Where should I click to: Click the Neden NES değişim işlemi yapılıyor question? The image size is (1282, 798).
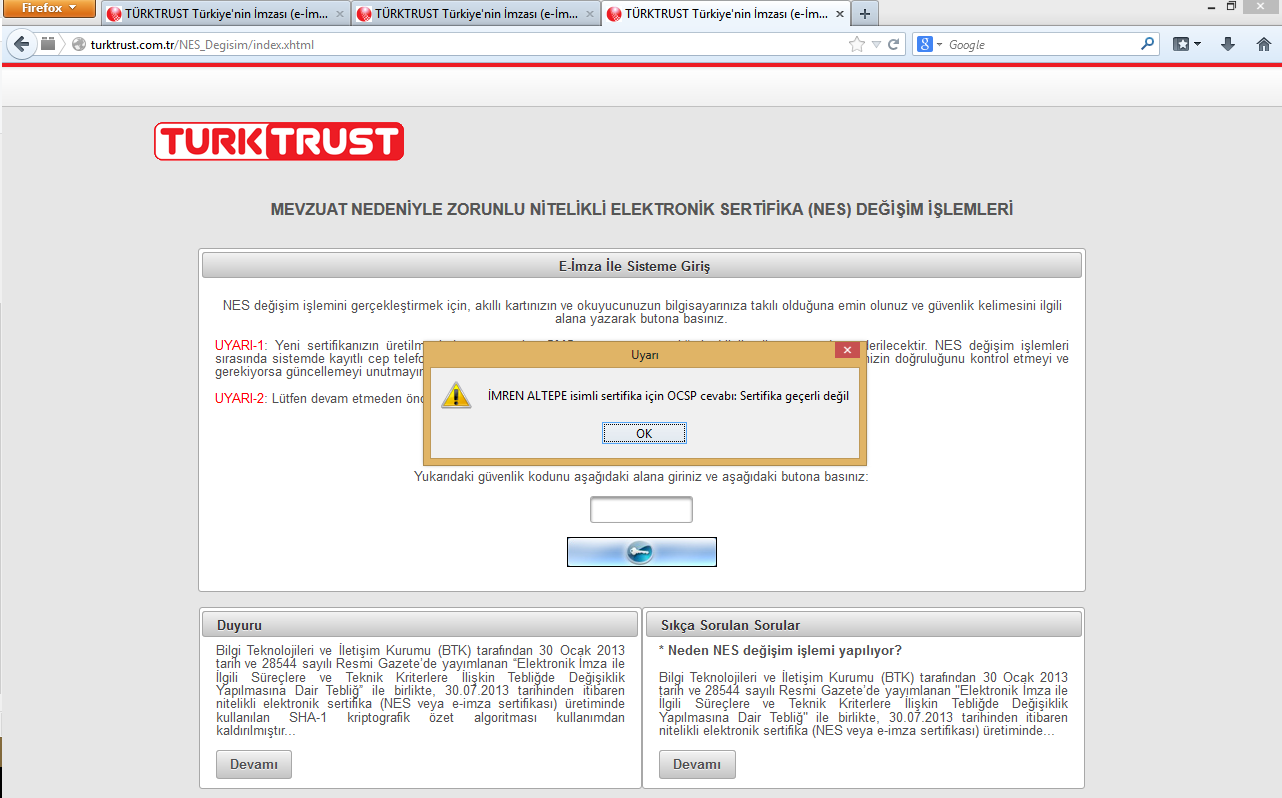[780, 650]
